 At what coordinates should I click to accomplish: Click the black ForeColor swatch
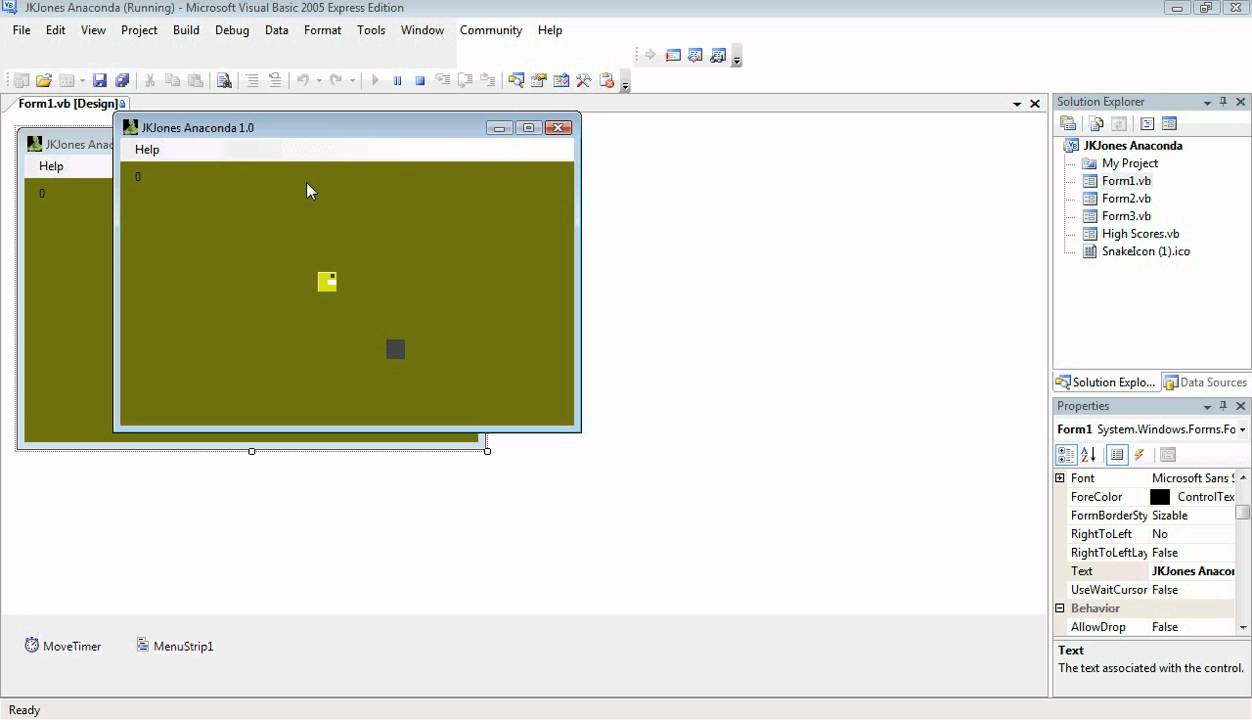[1160, 497]
